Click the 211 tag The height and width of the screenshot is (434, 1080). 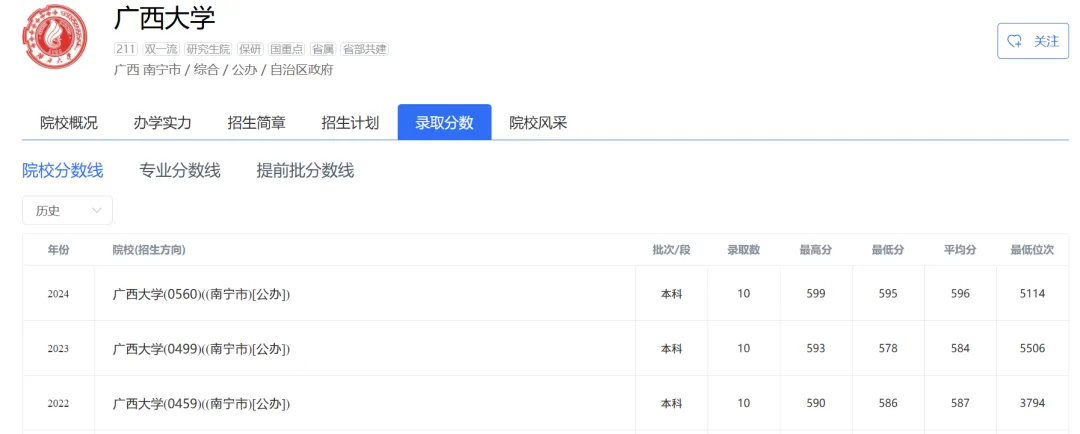coord(125,50)
